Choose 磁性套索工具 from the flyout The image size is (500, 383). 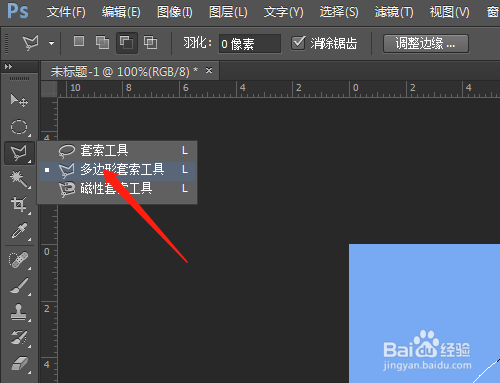click(x=117, y=189)
